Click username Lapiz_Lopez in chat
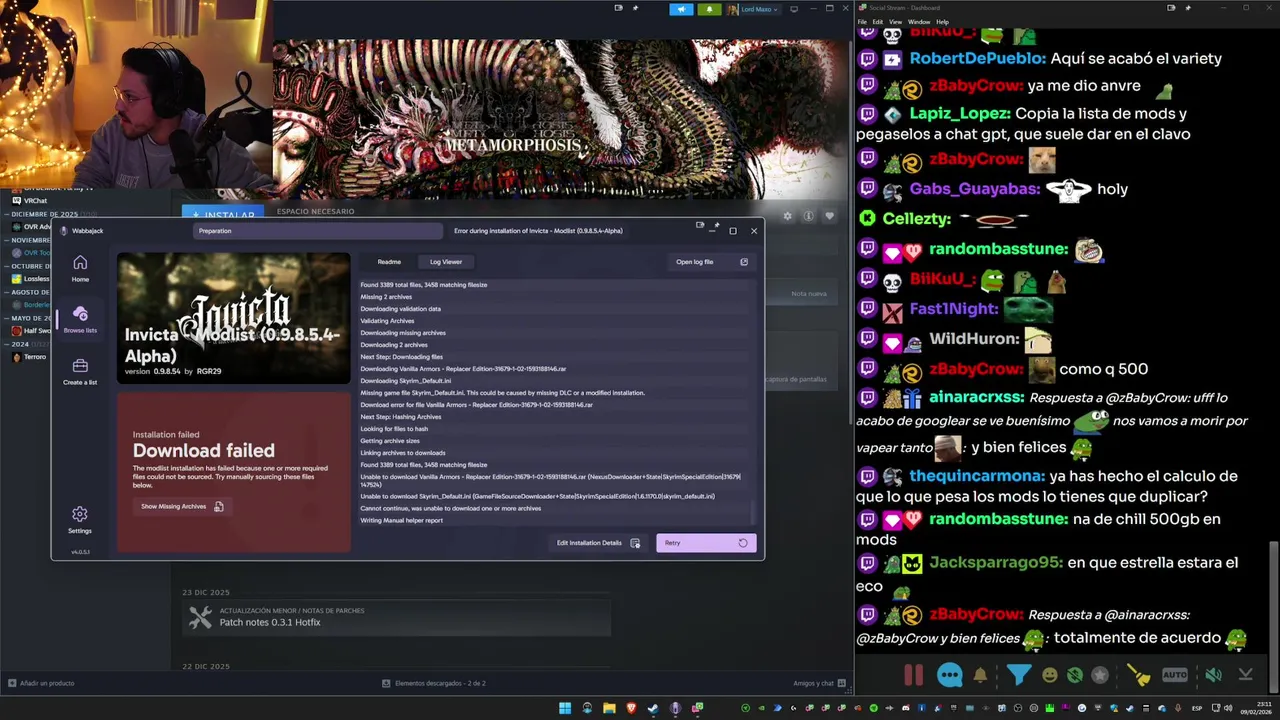The width and height of the screenshot is (1280, 720). (x=960, y=114)
